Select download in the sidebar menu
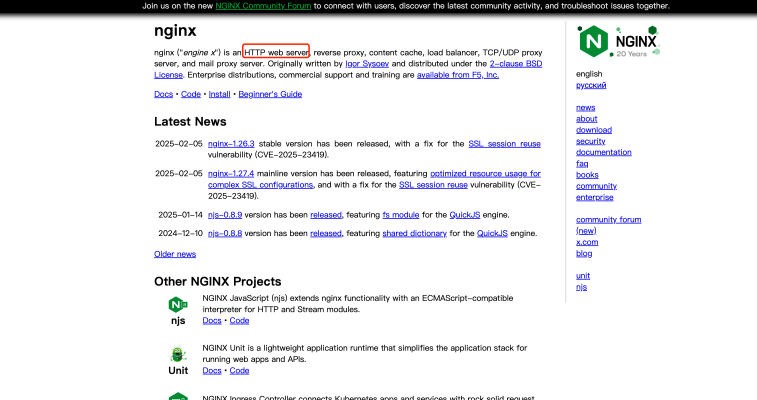757x400 pixels. tap(593, 130)
